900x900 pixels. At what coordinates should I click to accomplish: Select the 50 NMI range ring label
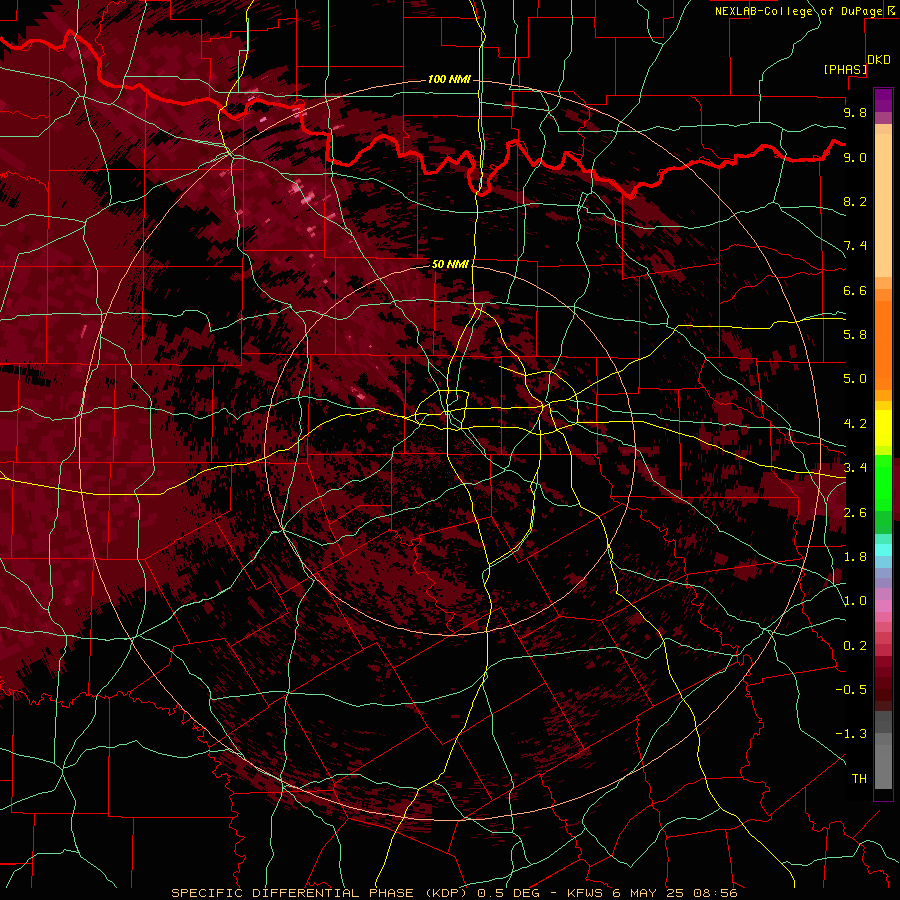click(450, 264)
